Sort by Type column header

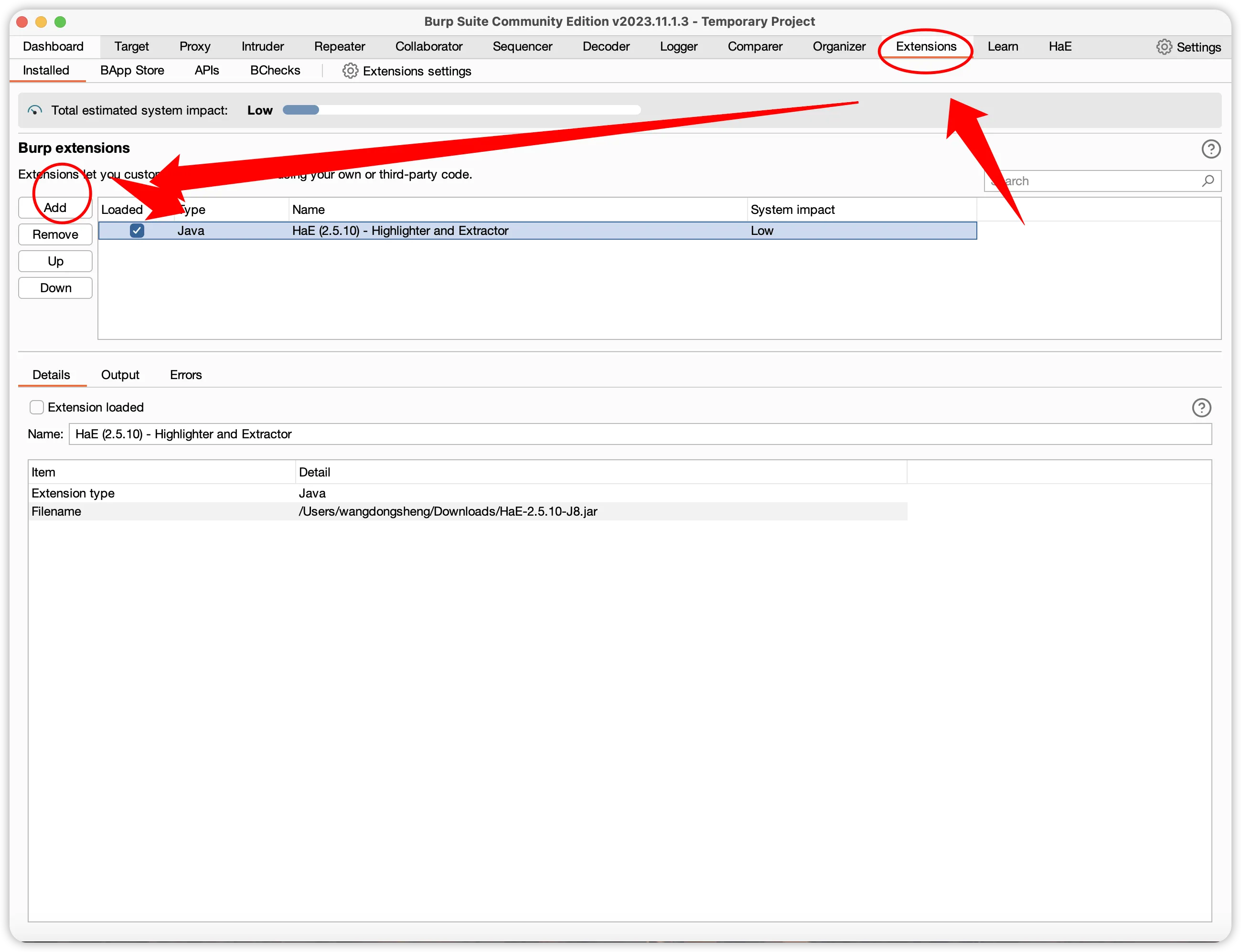(231, 210)
